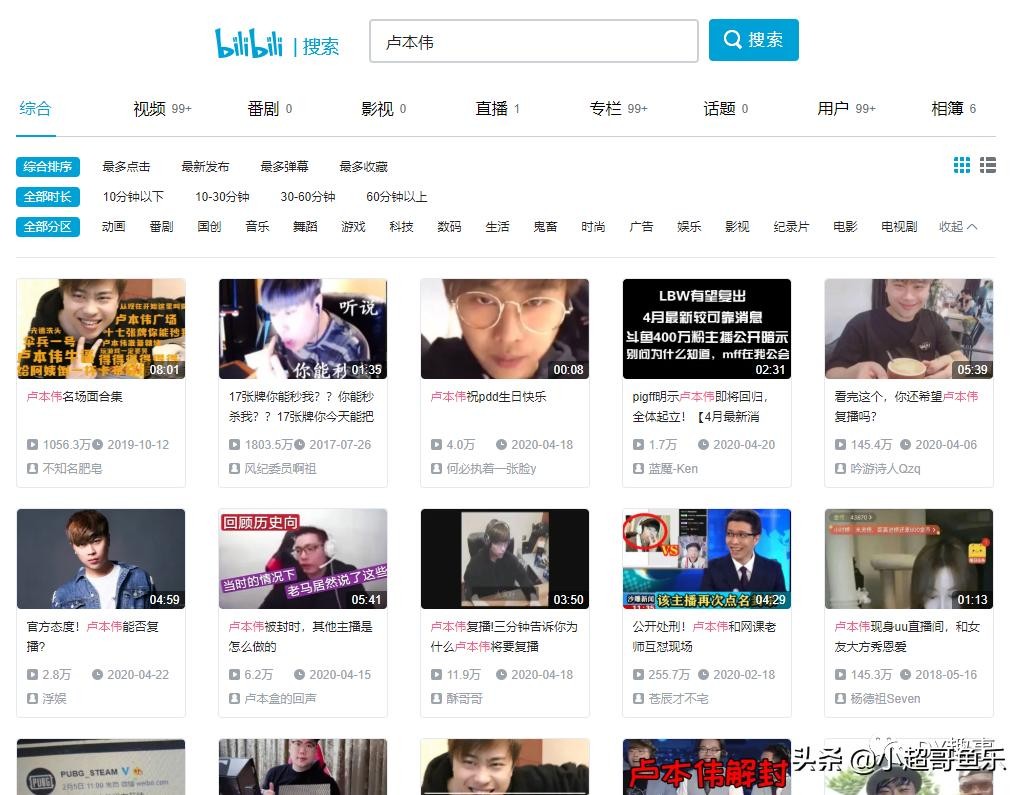Screen dimensions: 1029x795
Task: Click uploader icon beside 蓝魔-Ken
Action: [638, 468]
